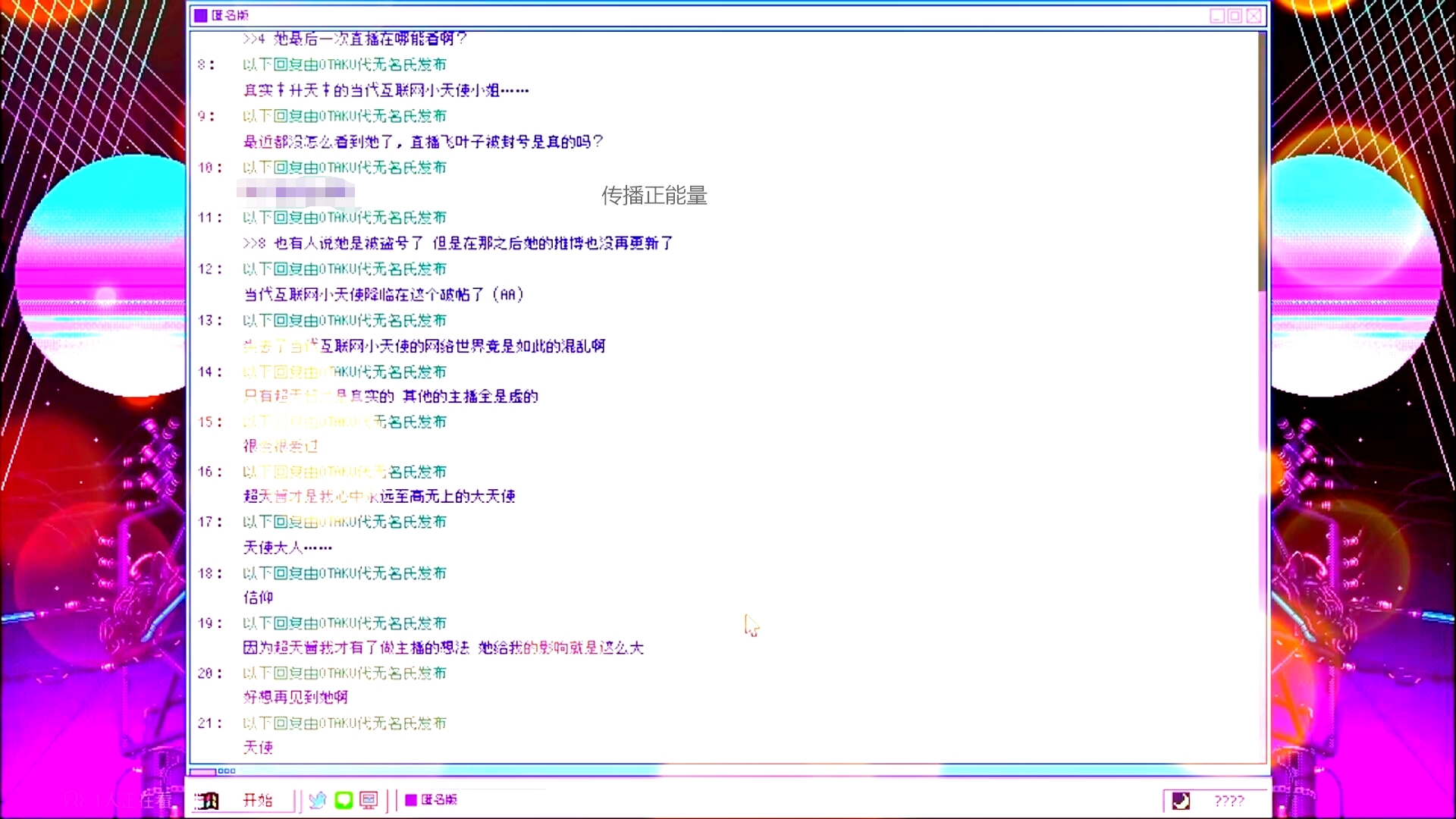Click the >>8 reply reference in post 11

pos(254,243)
